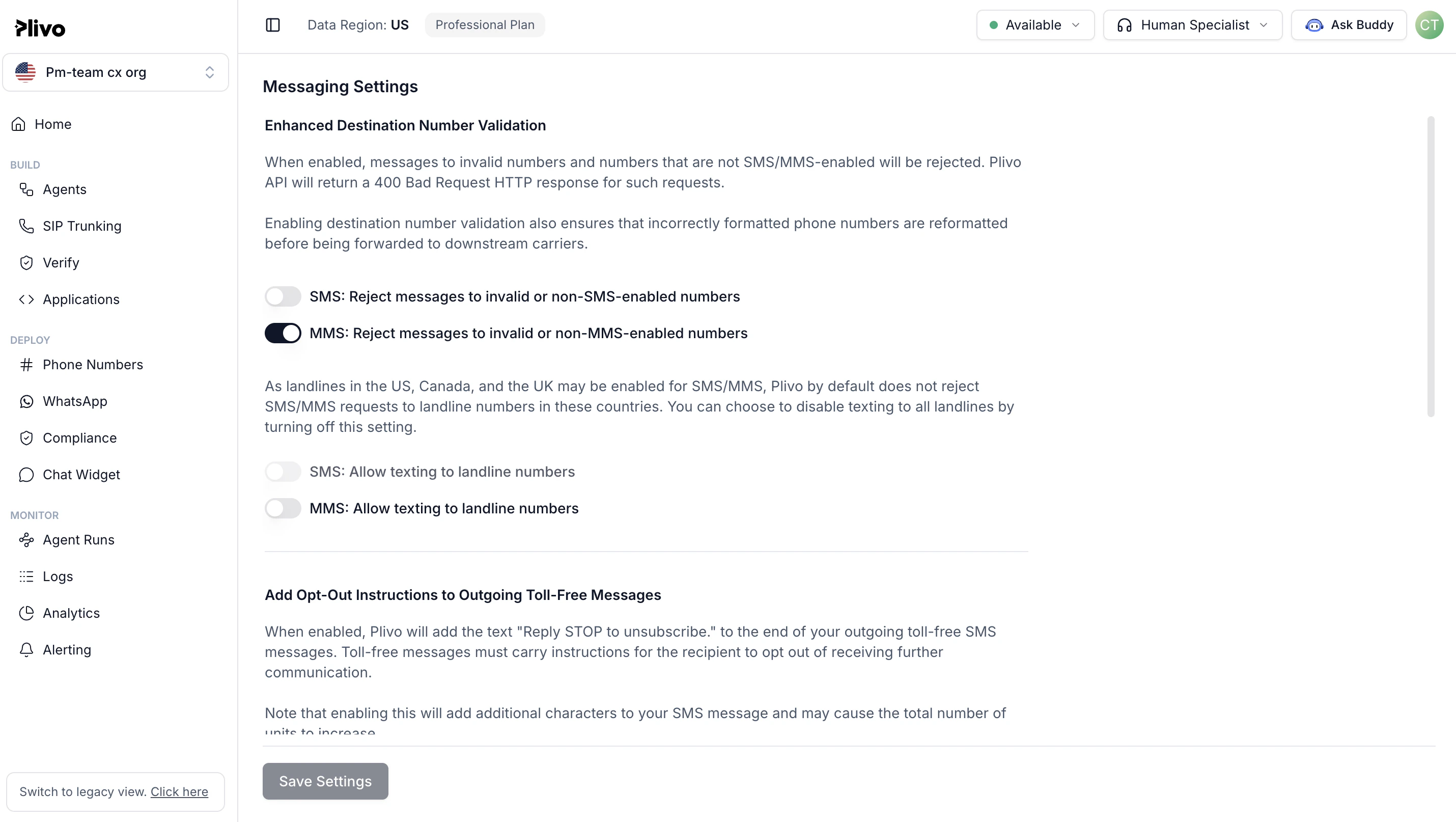Go to Phone Numbers
Viewport: 1456px width, 822px height.
coord(93,365)
